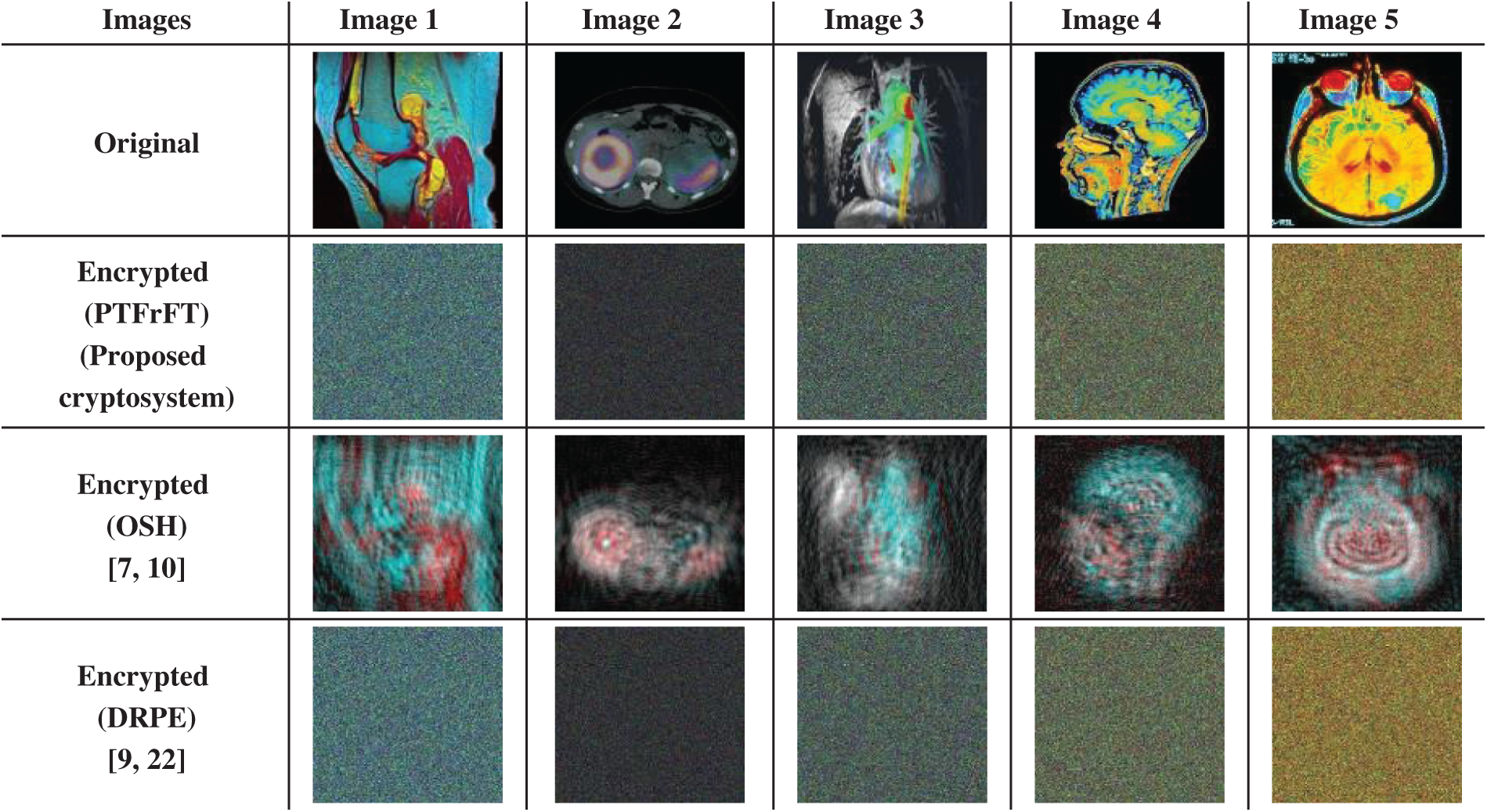Click DRPE encrypted thumbnail for Image 4
Image resolution: width=1487 pixels, height=812 pixels.
pyautogui.click(x=1129, y=714)
